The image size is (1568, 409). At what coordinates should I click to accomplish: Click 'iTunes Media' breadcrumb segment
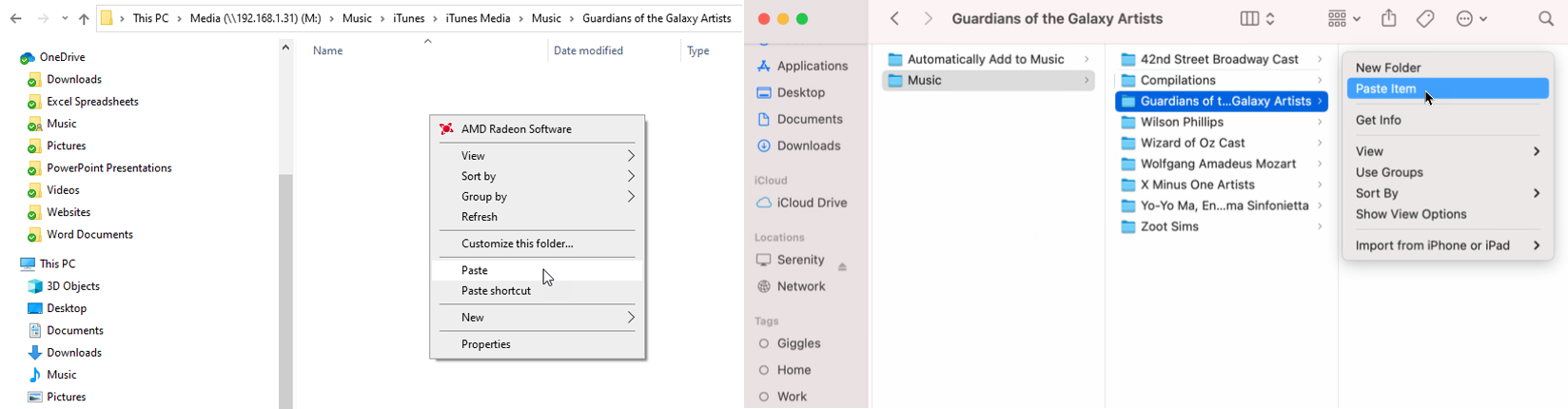click(x=478, y=18)
